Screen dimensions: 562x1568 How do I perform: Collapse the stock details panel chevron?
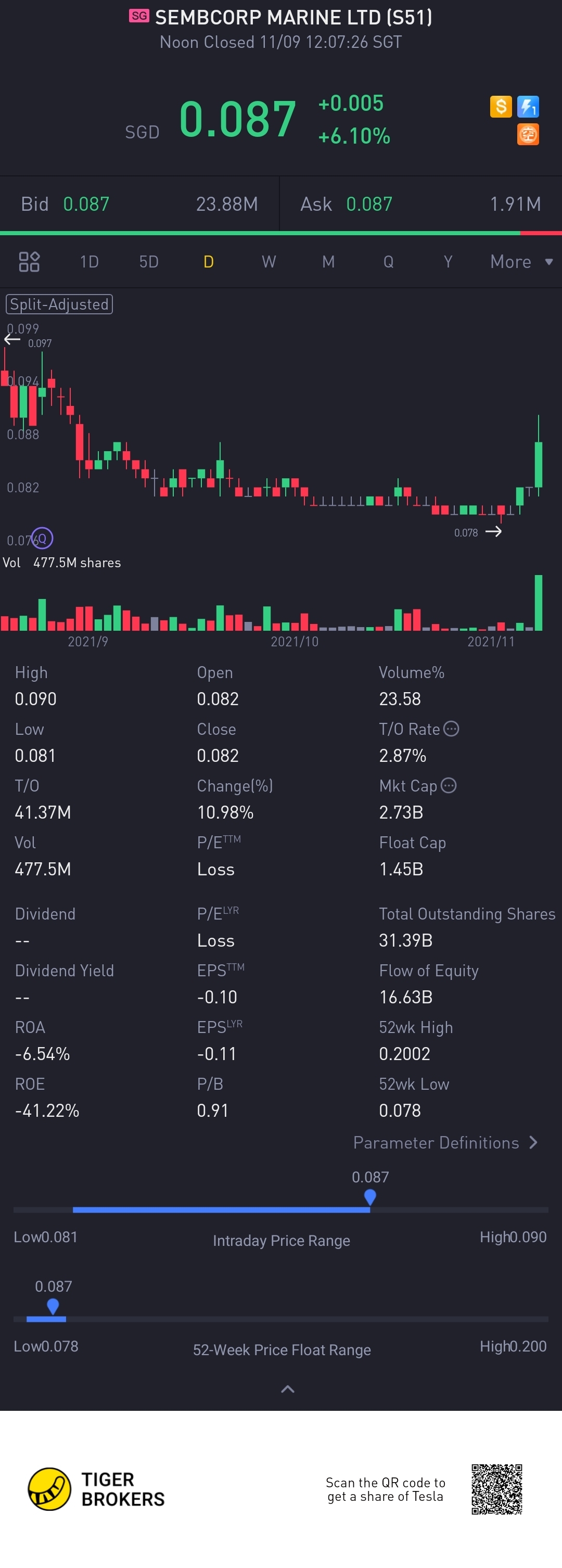tap(287, 1389)
